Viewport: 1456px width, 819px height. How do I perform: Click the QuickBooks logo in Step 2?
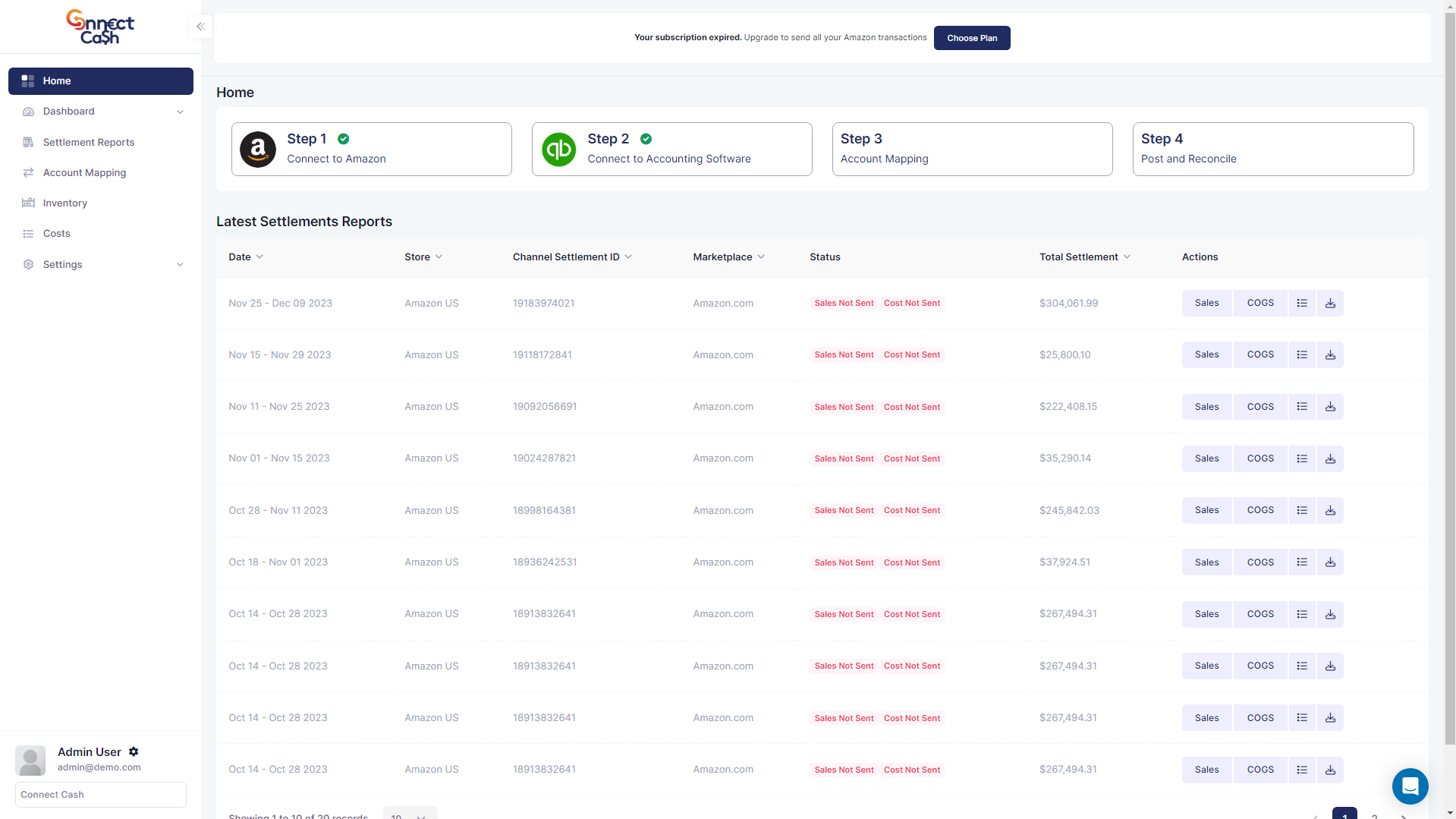(559, 149)
